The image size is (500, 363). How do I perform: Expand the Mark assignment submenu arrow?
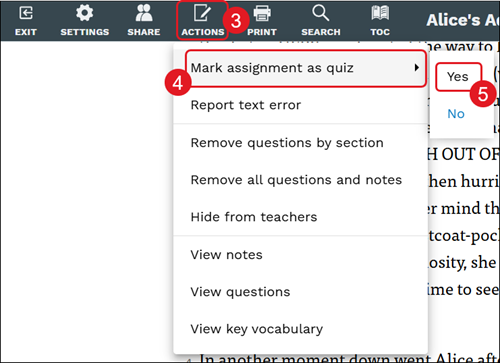416,68
